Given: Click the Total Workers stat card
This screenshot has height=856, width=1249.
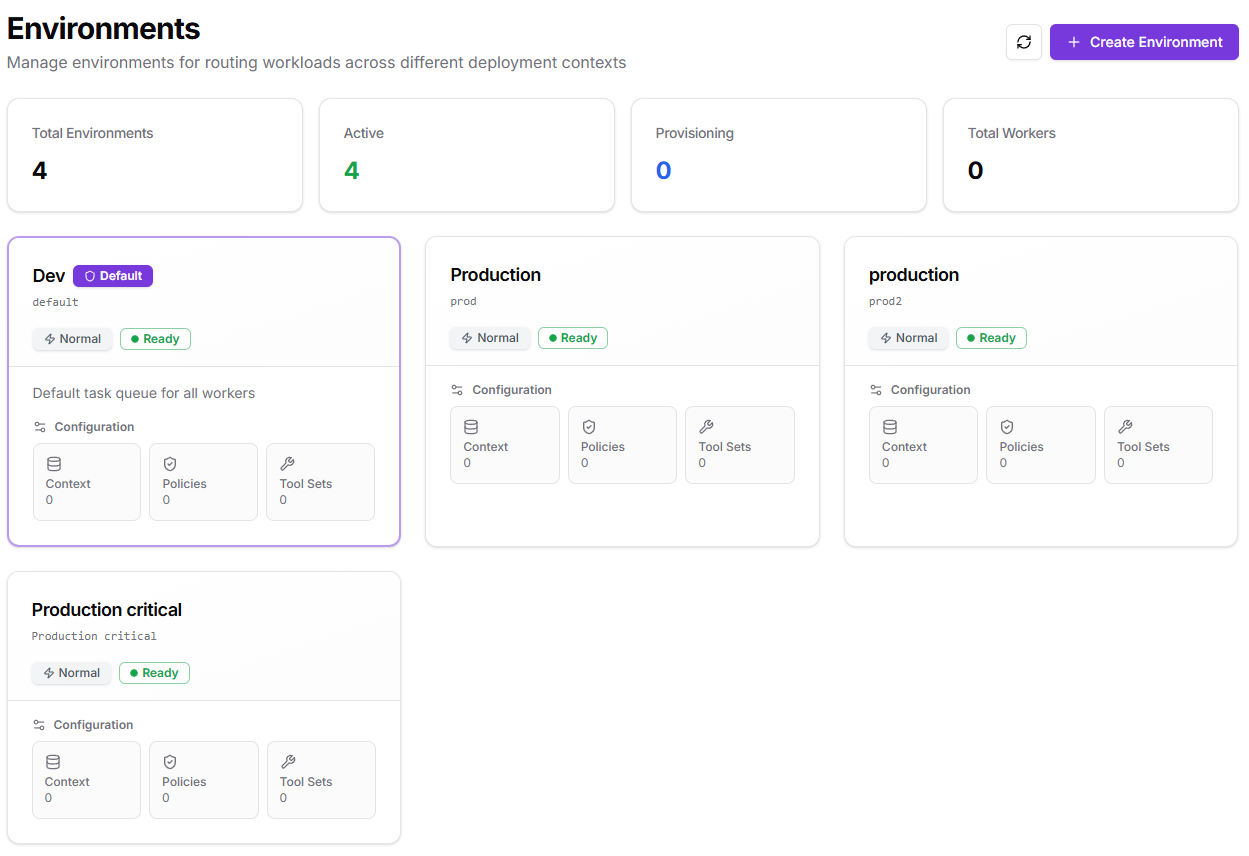Looking at the screenshot, I should pos(1090,155).
